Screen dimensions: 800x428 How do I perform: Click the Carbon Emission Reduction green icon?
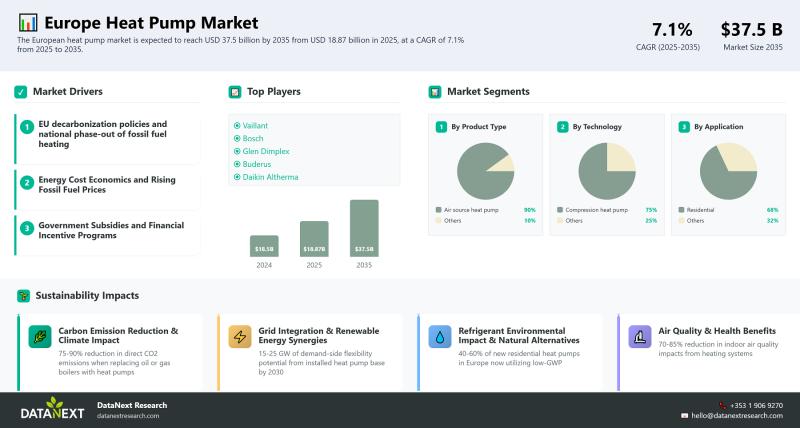40,337
